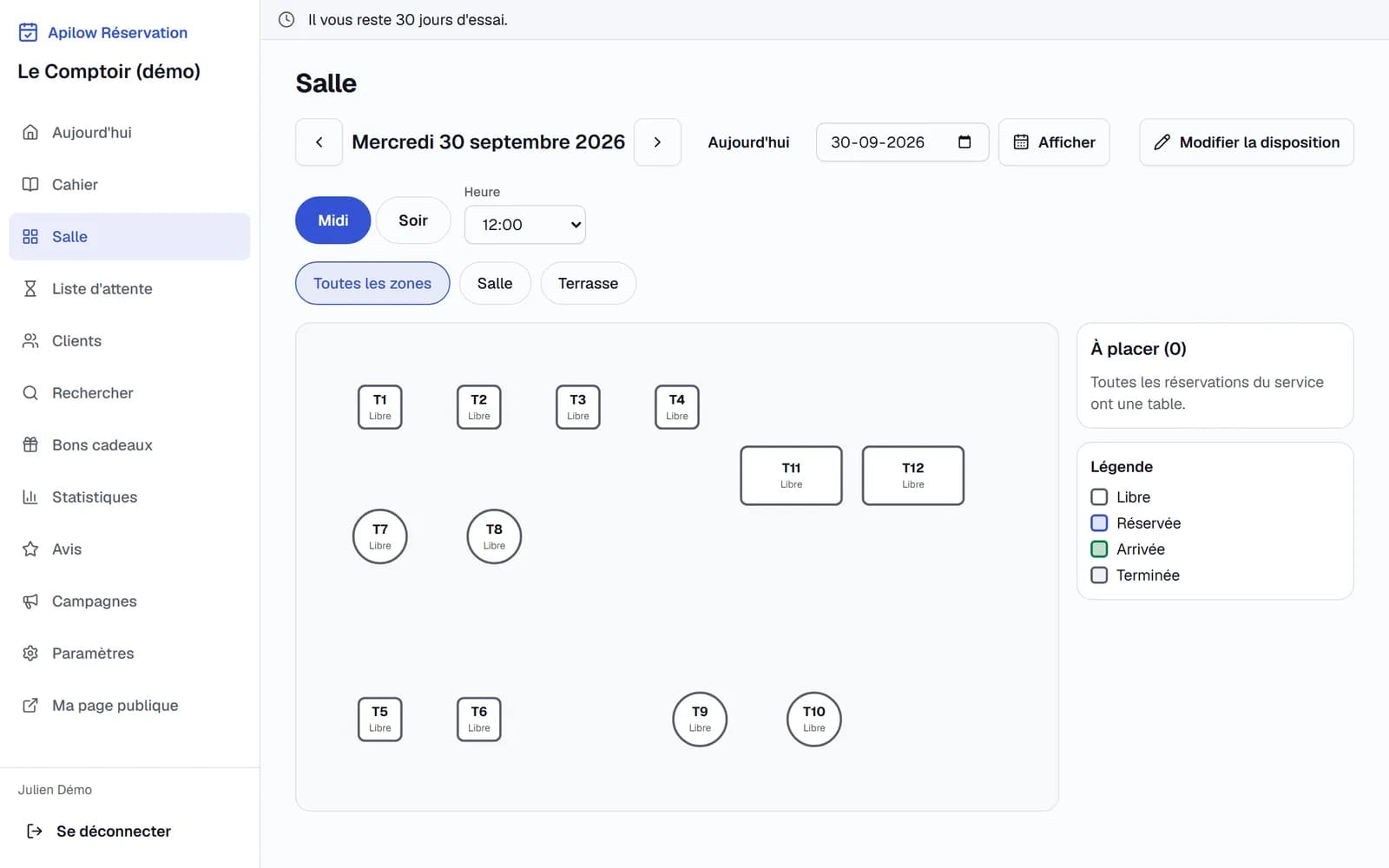Click the gift icon for Bons cadeaux

(x=30, y=444)
